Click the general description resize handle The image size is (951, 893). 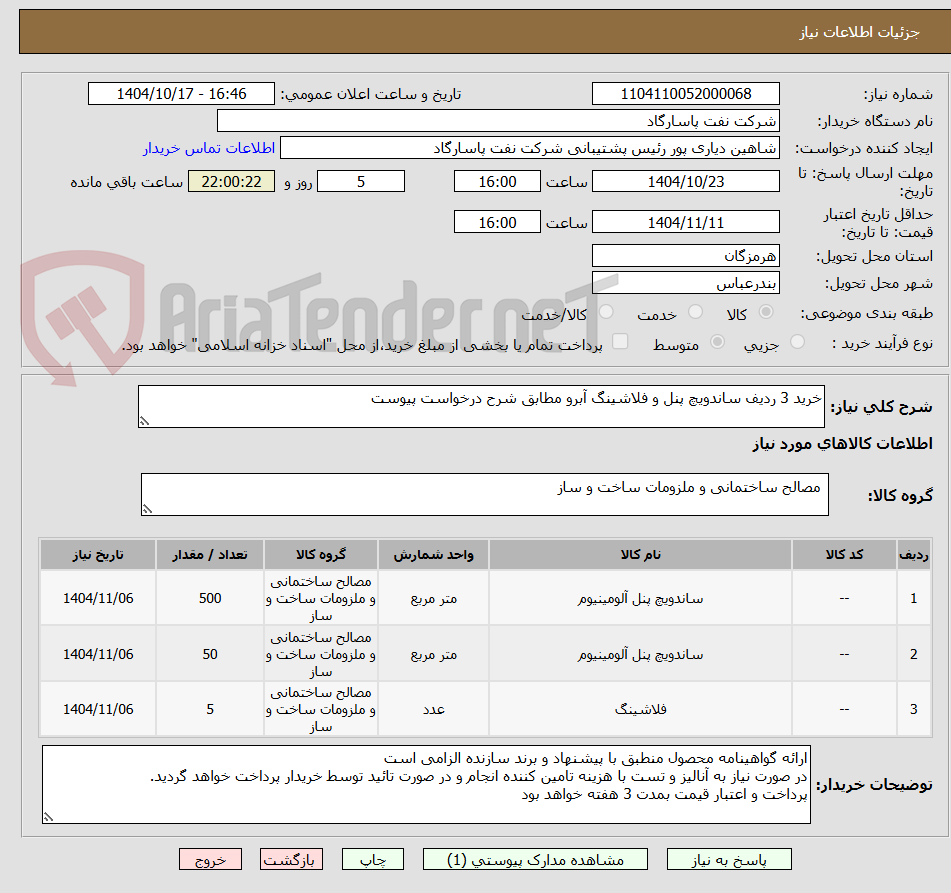point(144,421)
